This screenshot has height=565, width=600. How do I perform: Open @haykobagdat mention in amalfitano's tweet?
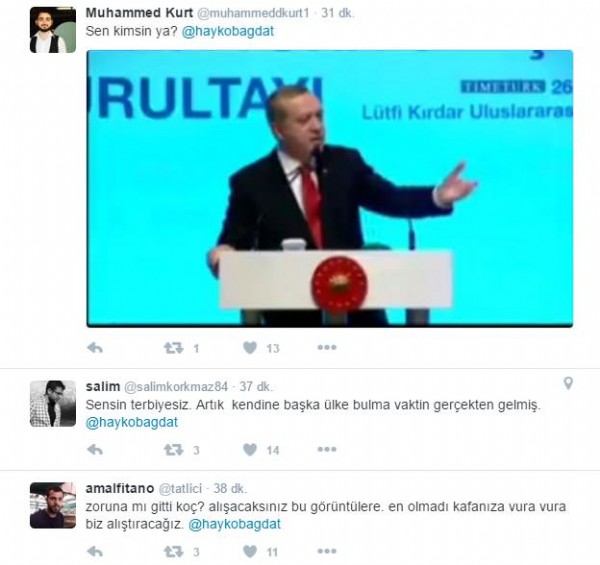pyautogui.click(x=235, y=524)
